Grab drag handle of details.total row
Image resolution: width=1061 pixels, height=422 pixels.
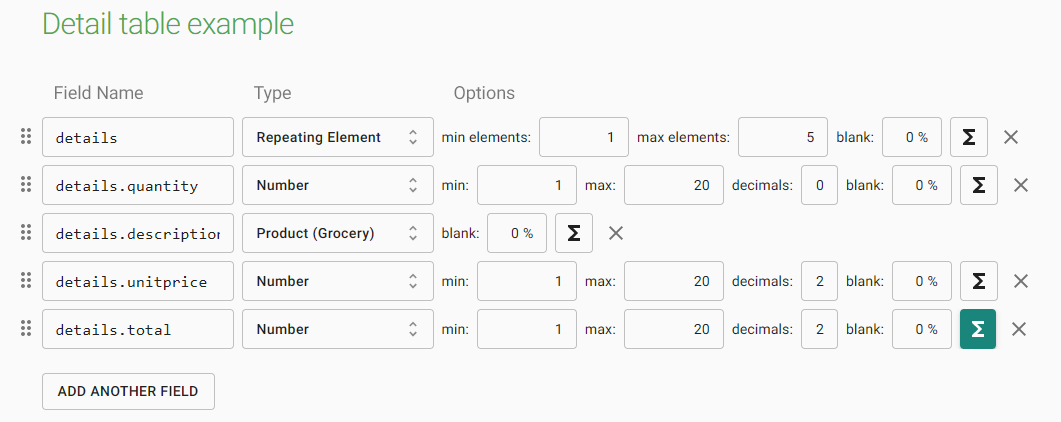tap(26, 329)
